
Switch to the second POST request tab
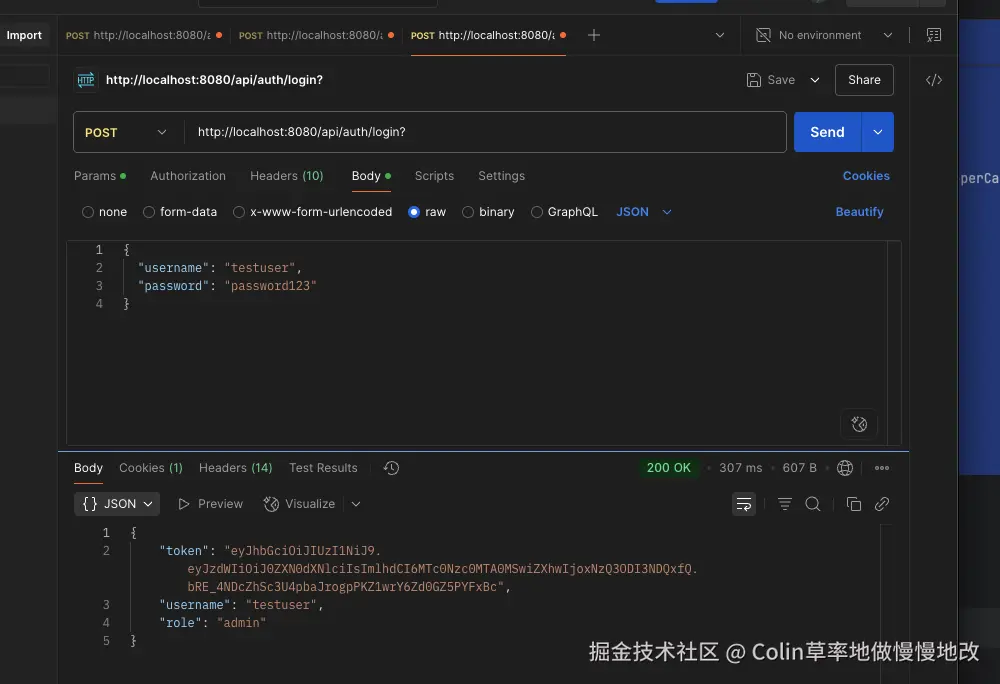pyautogui.click(x=316, y=35)
